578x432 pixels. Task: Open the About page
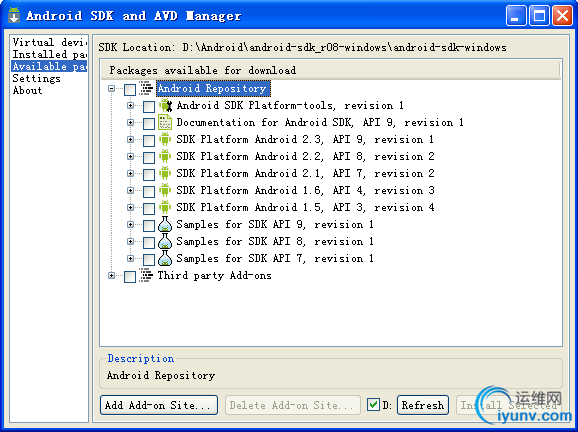[27, 90]
